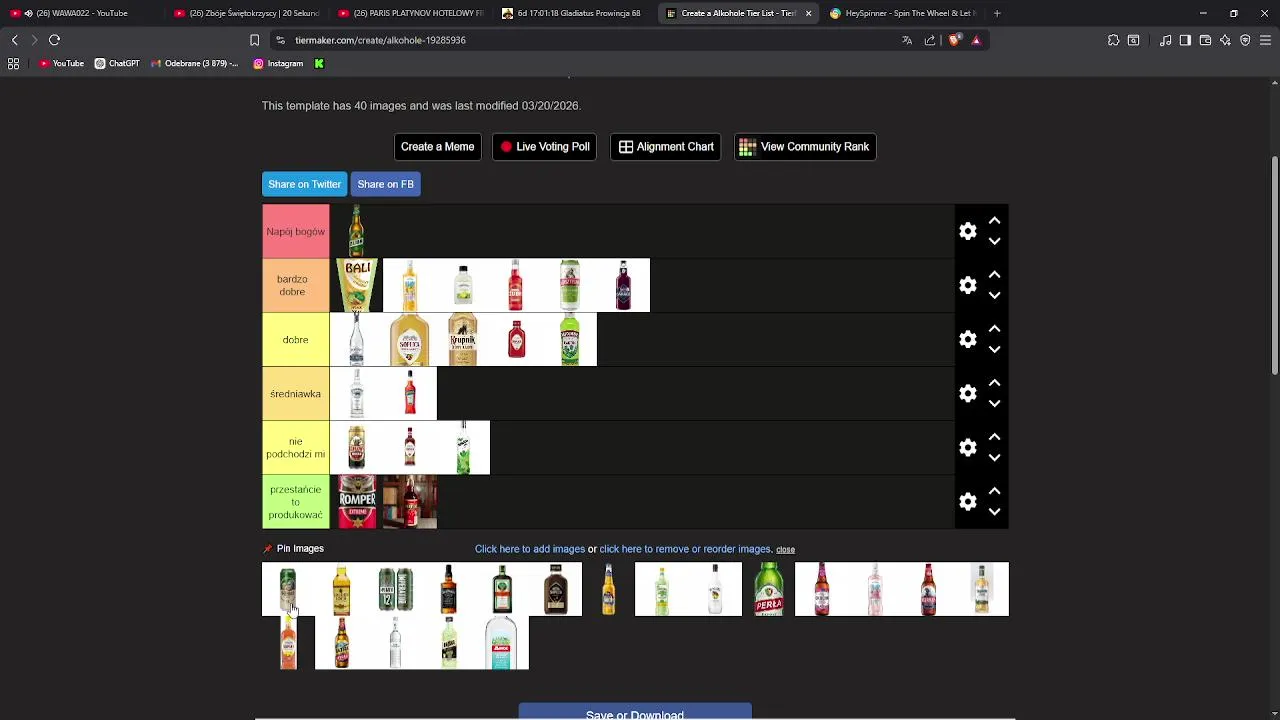Move bardzo dobre tier up with arrow
The height and width of the screenshot is (720, 1280).
(x=994, y=274)
